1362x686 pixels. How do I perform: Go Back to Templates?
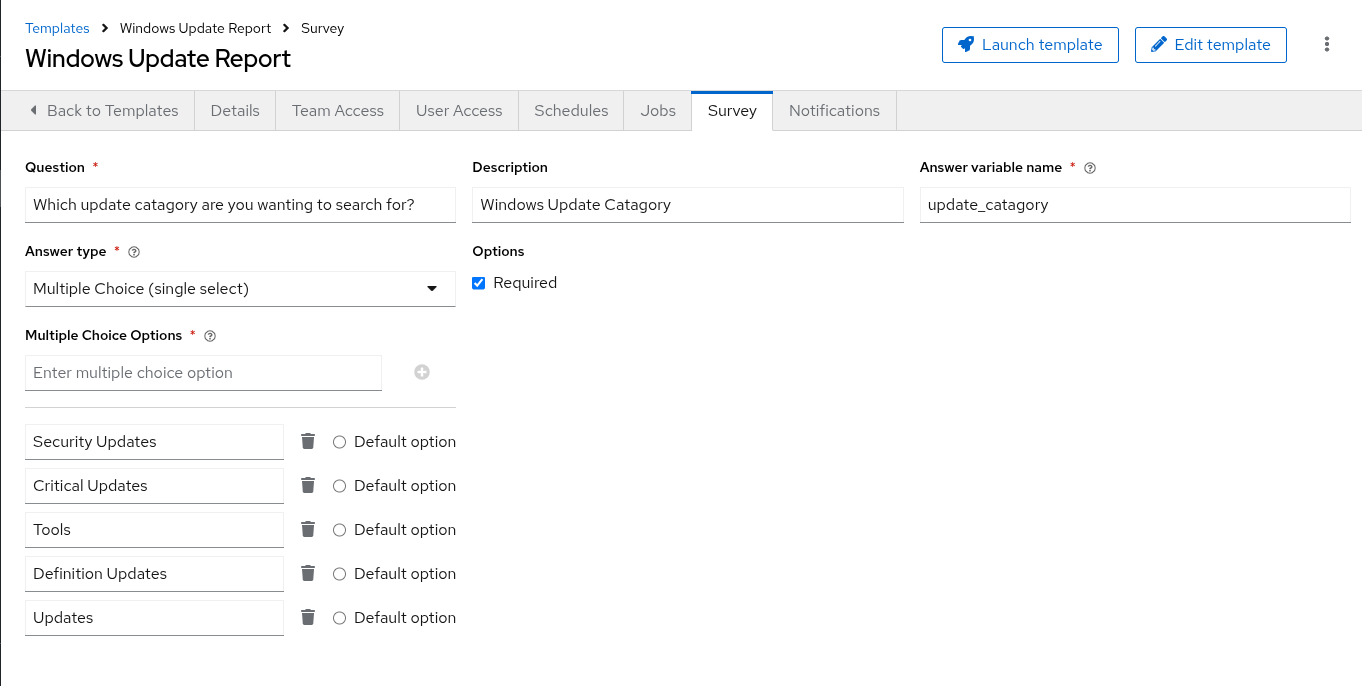click(x=103, y=111)
